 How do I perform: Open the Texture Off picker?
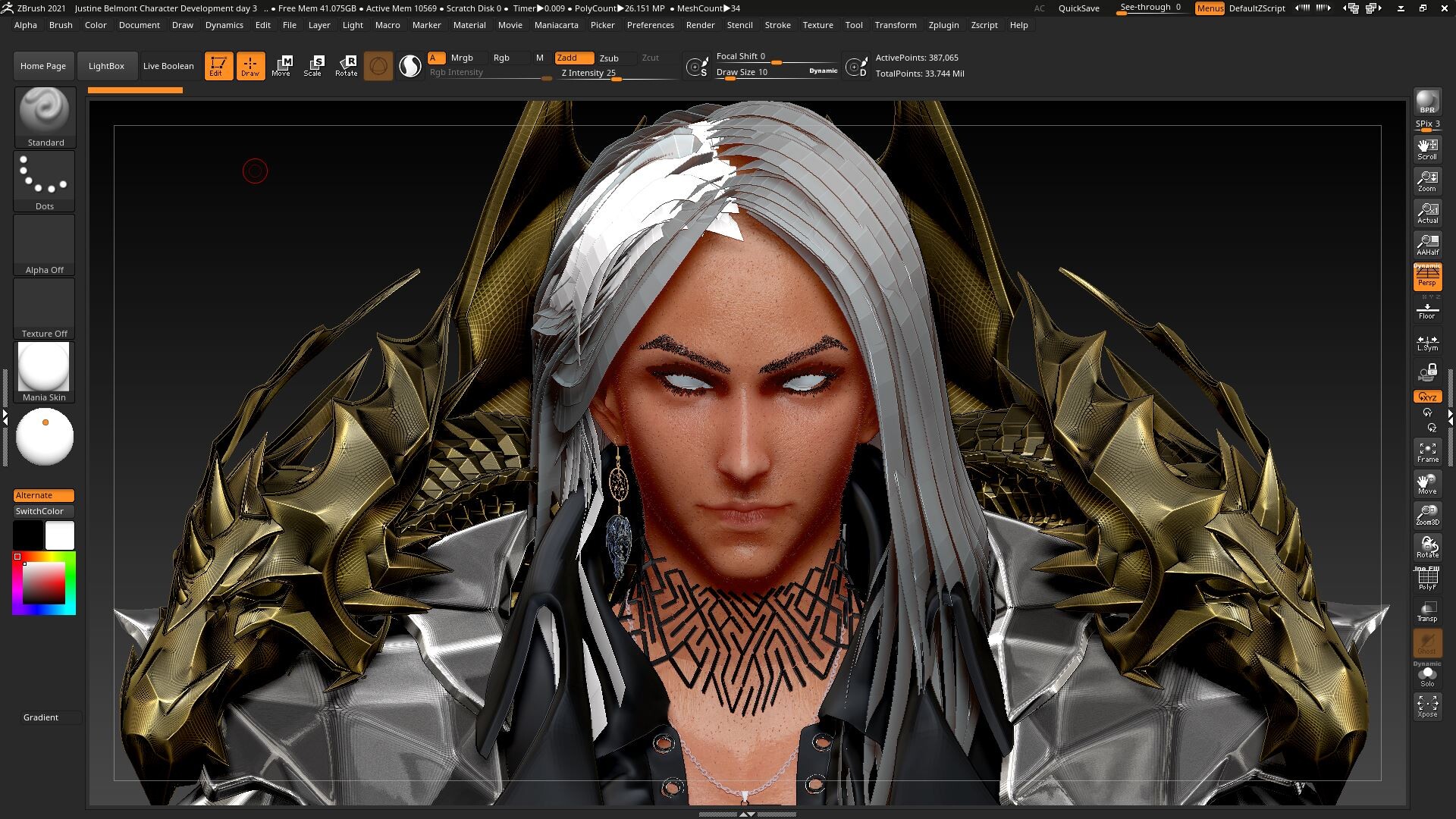[x=45, y=309]
